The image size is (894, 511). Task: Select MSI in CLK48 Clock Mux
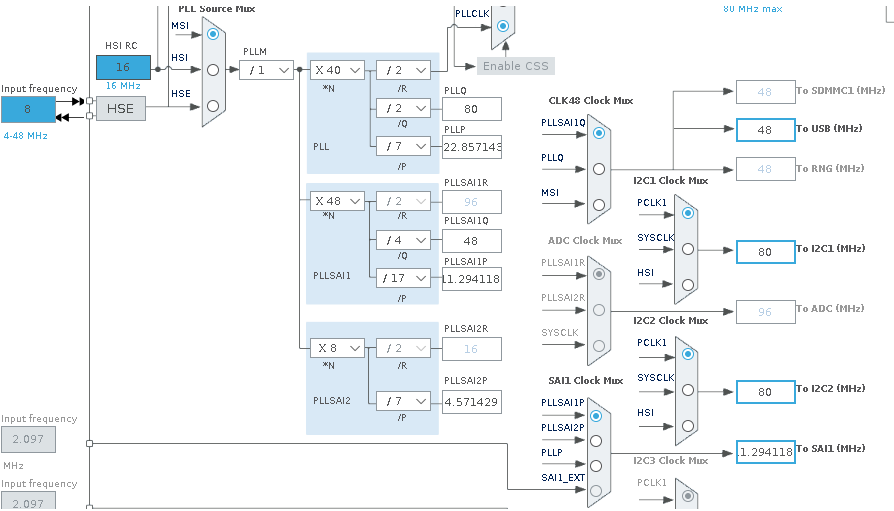(598, 204)
